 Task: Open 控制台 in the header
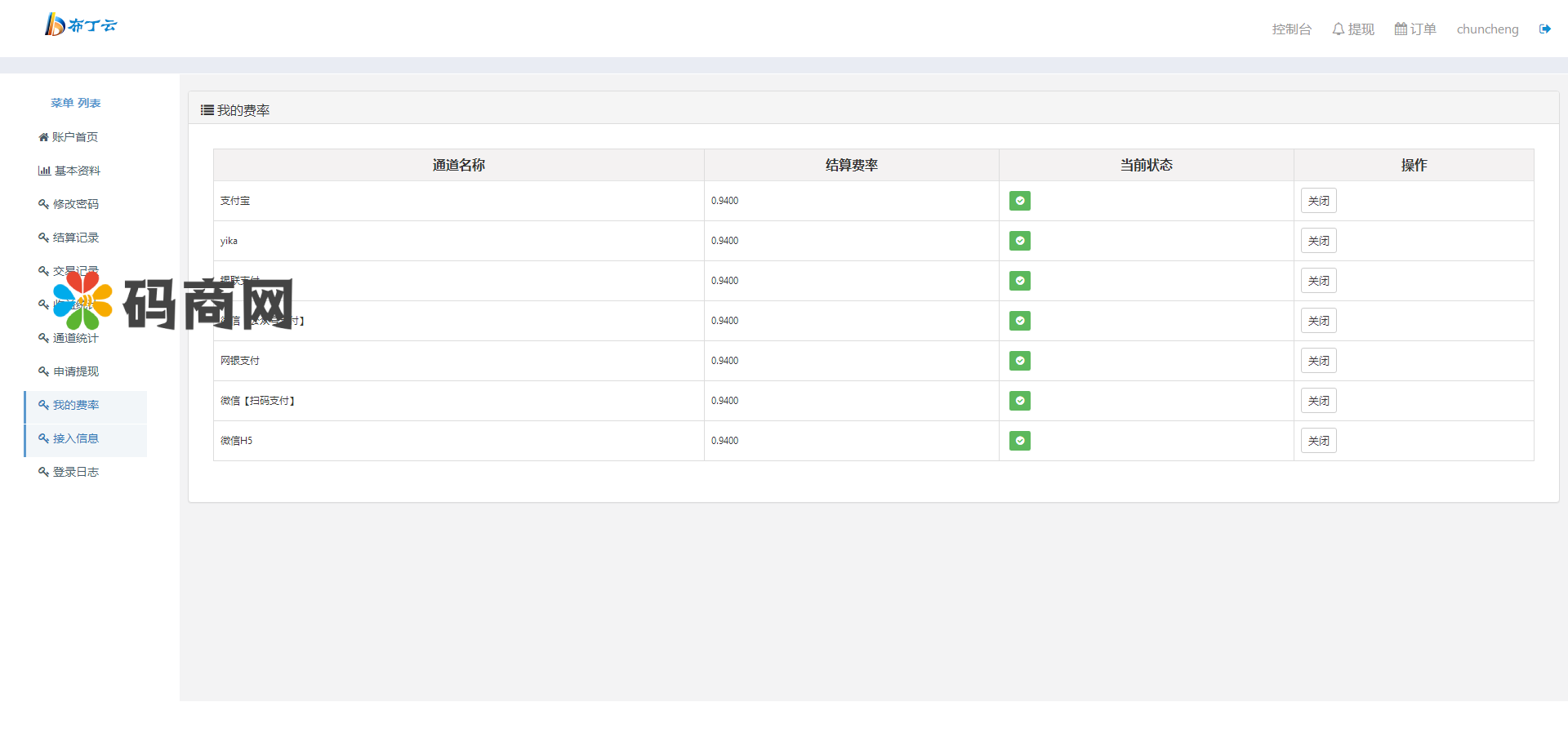coord(1291,29)
